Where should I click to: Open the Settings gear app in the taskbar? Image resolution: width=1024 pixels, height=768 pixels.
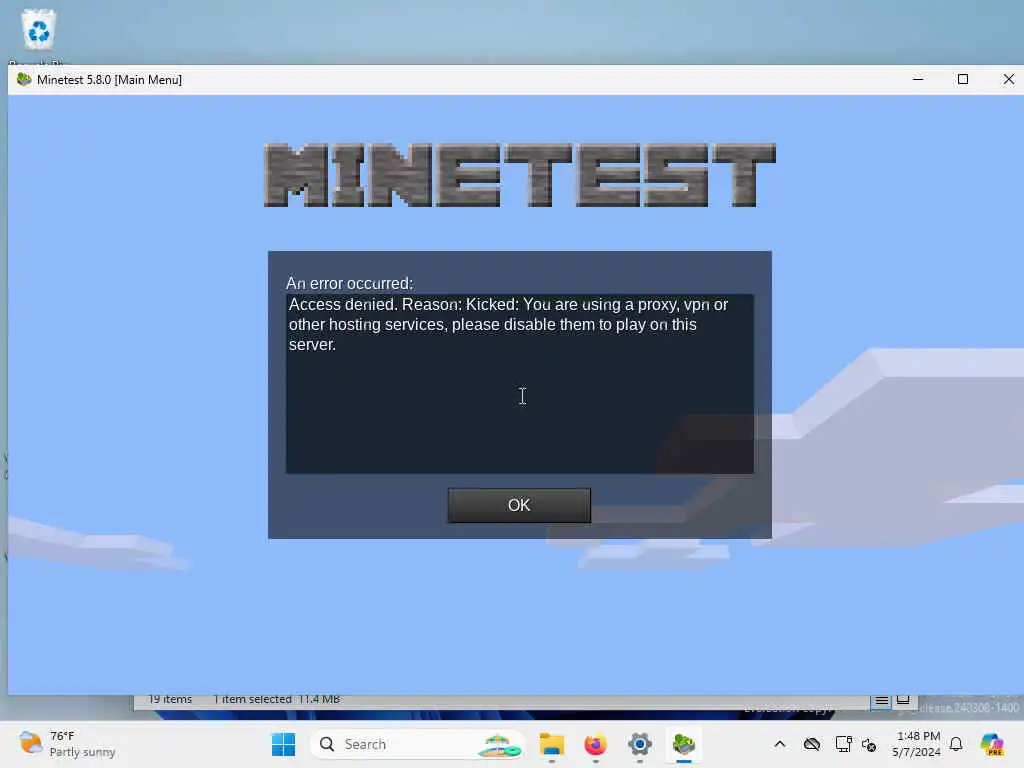640,744
